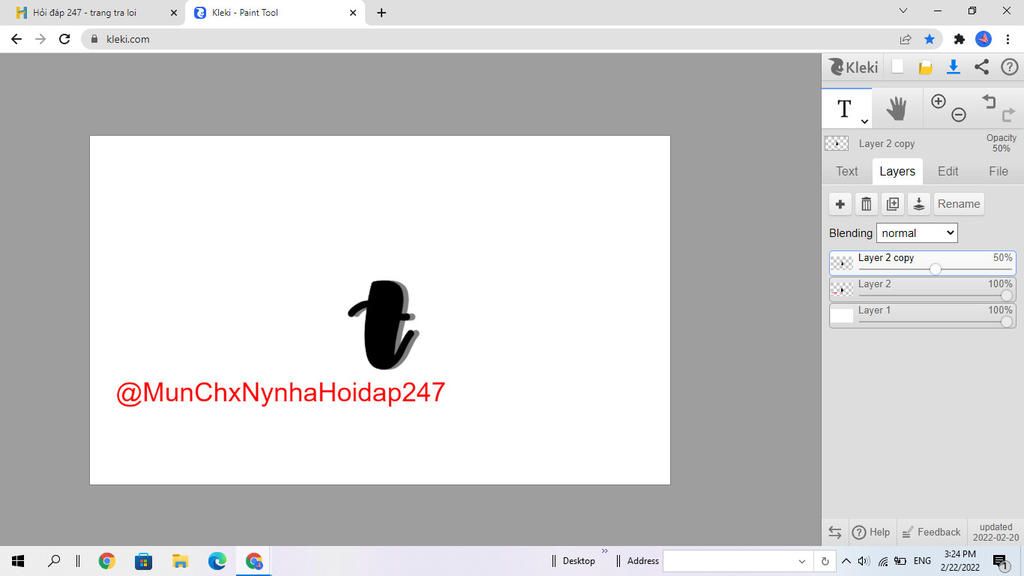Screen dimensions: 1024x576
Task: Open Microsoft Edge from the taskbar
Action: coord(217,561)
